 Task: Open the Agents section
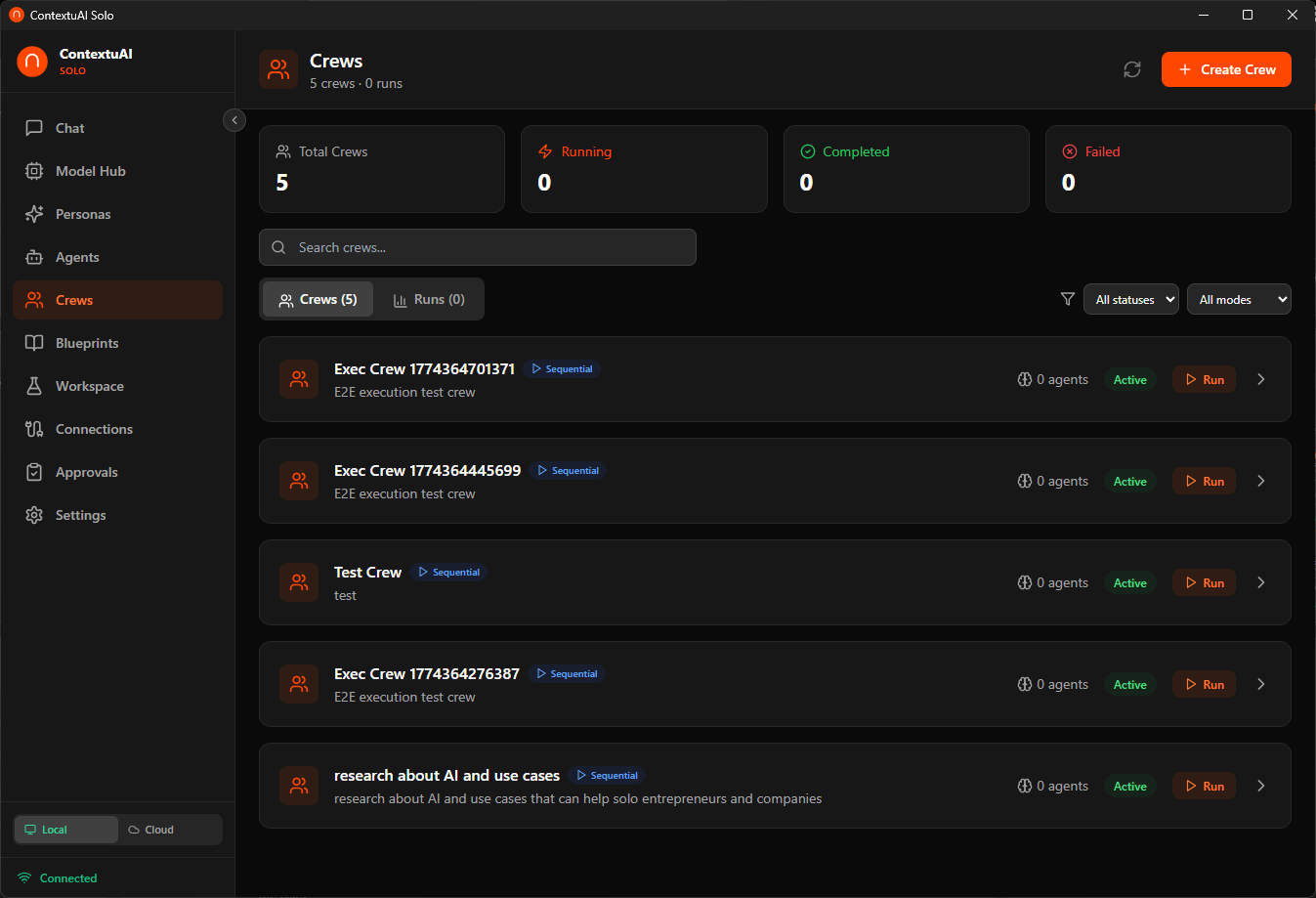(78, 257)
